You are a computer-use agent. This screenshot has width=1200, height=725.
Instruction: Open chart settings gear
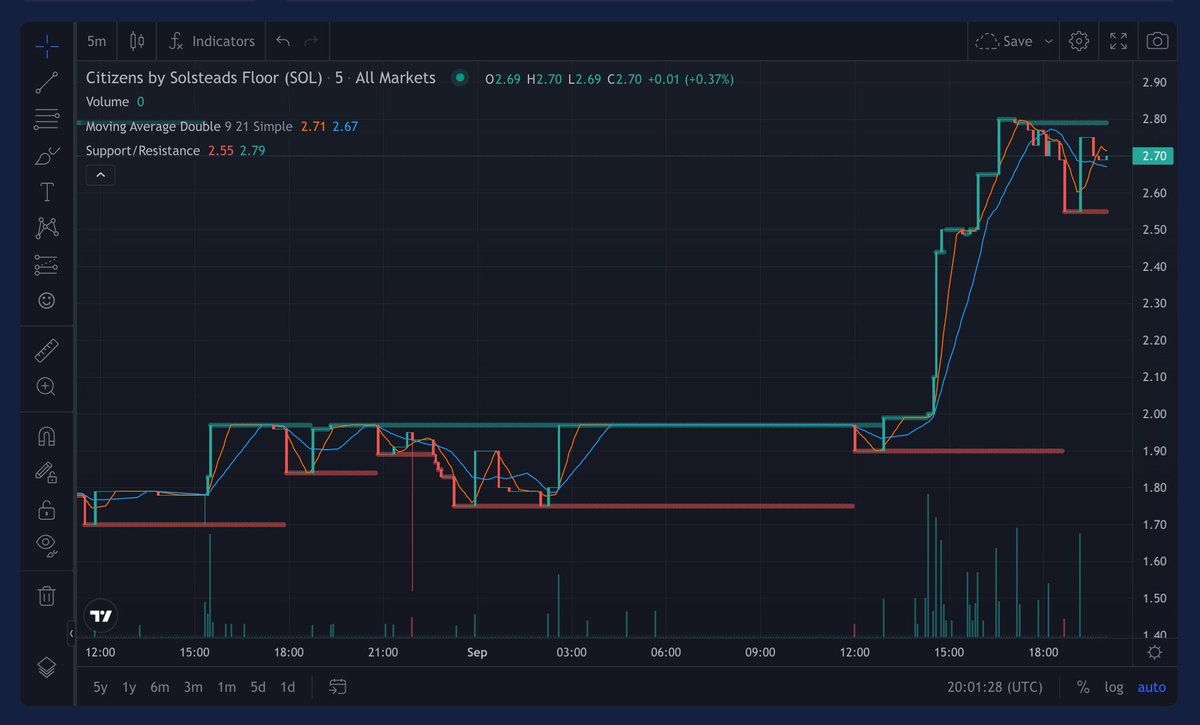(x=1078, y=41)
